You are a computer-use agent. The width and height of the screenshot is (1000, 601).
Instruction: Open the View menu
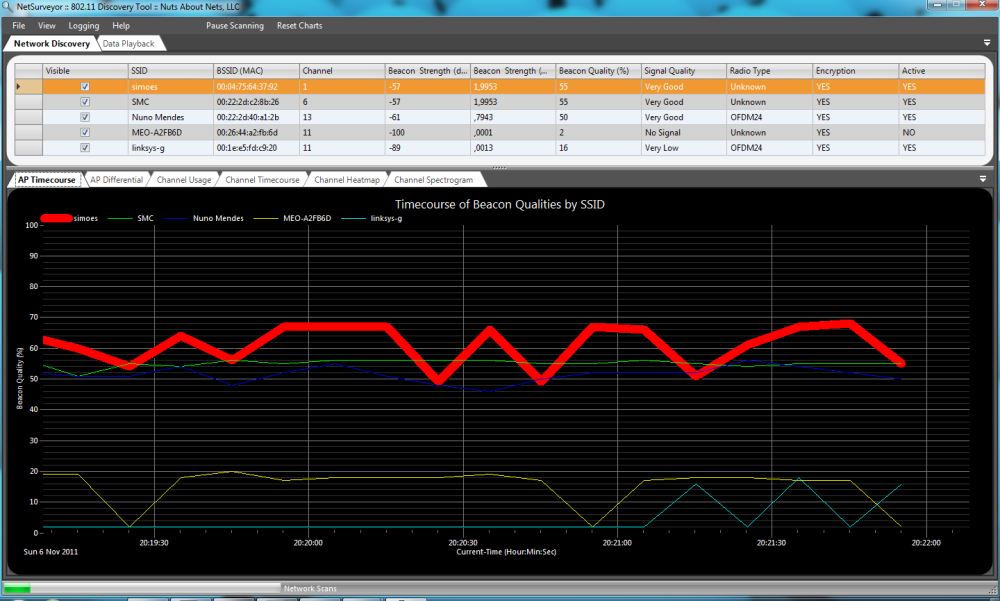coord(47,26)
